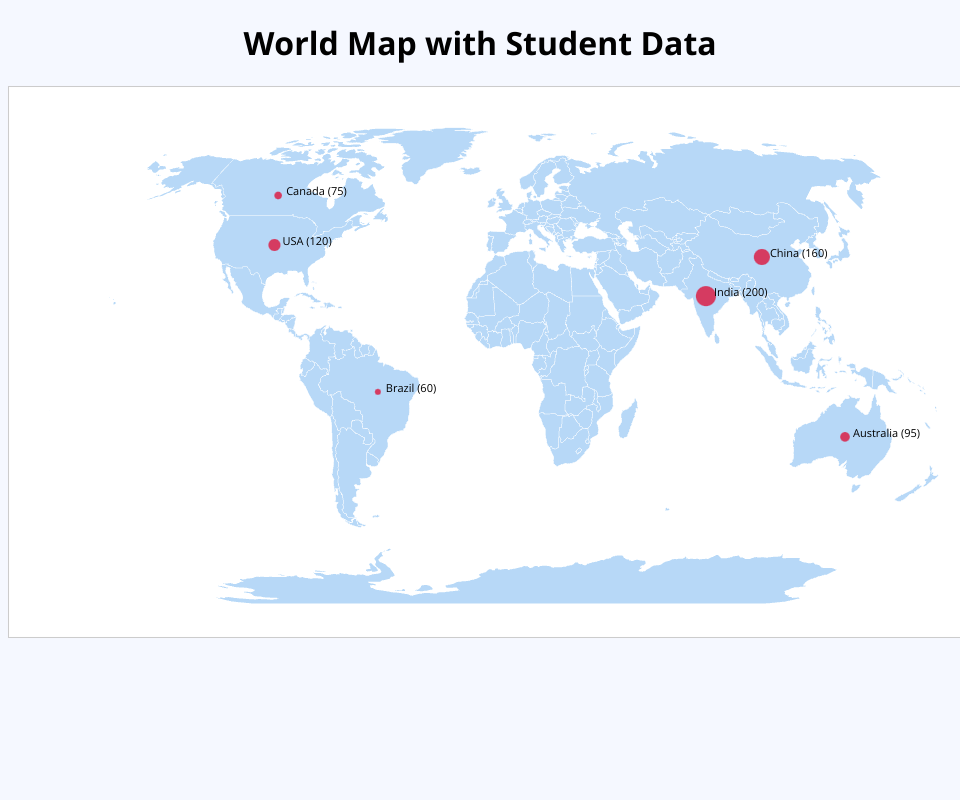This screenshot has height=800, width=960.
Task: Click the "Australia (95)" label
Action: [886, 433]
